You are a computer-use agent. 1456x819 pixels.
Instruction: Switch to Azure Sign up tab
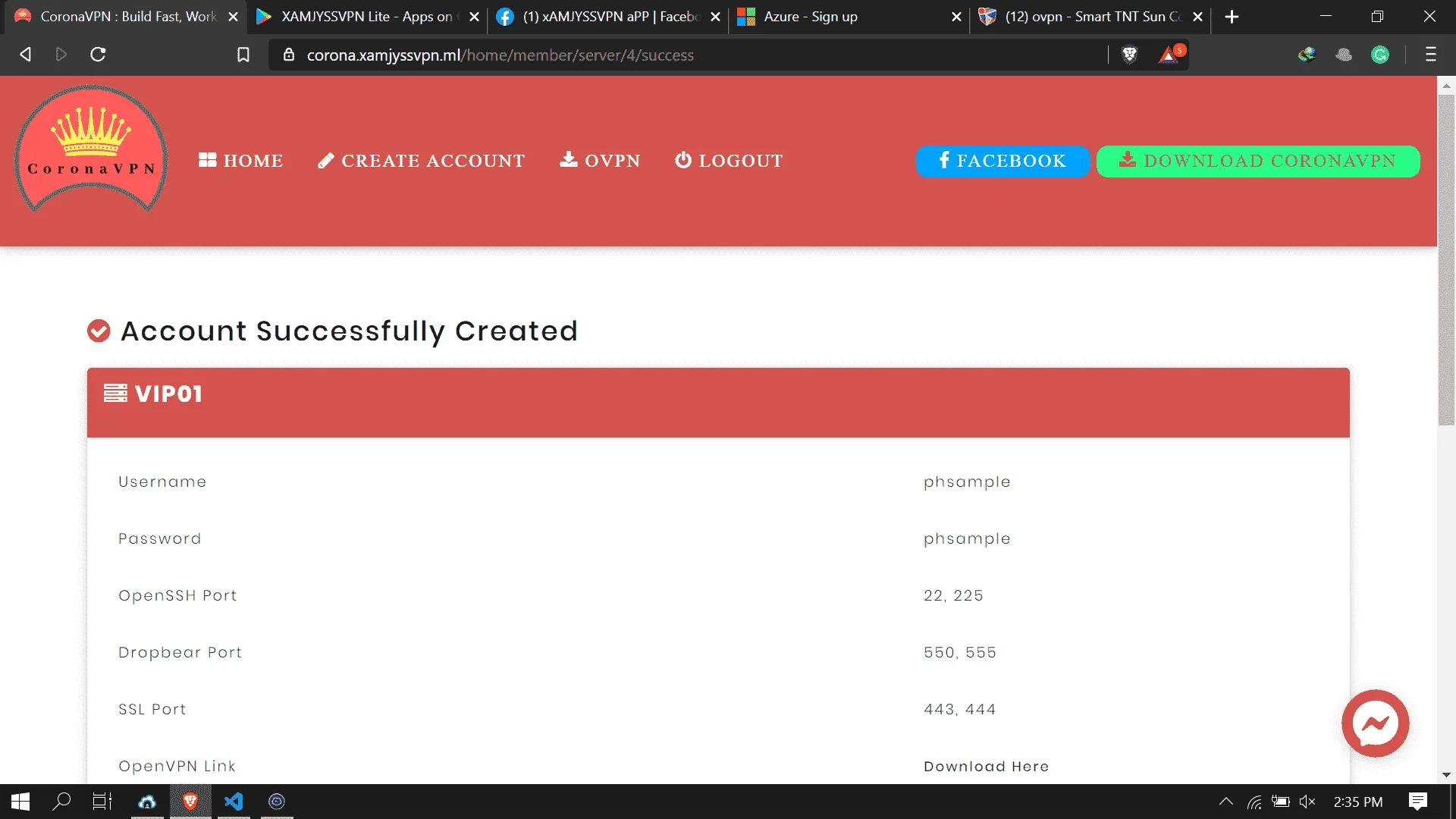click(x=848, y=17)
